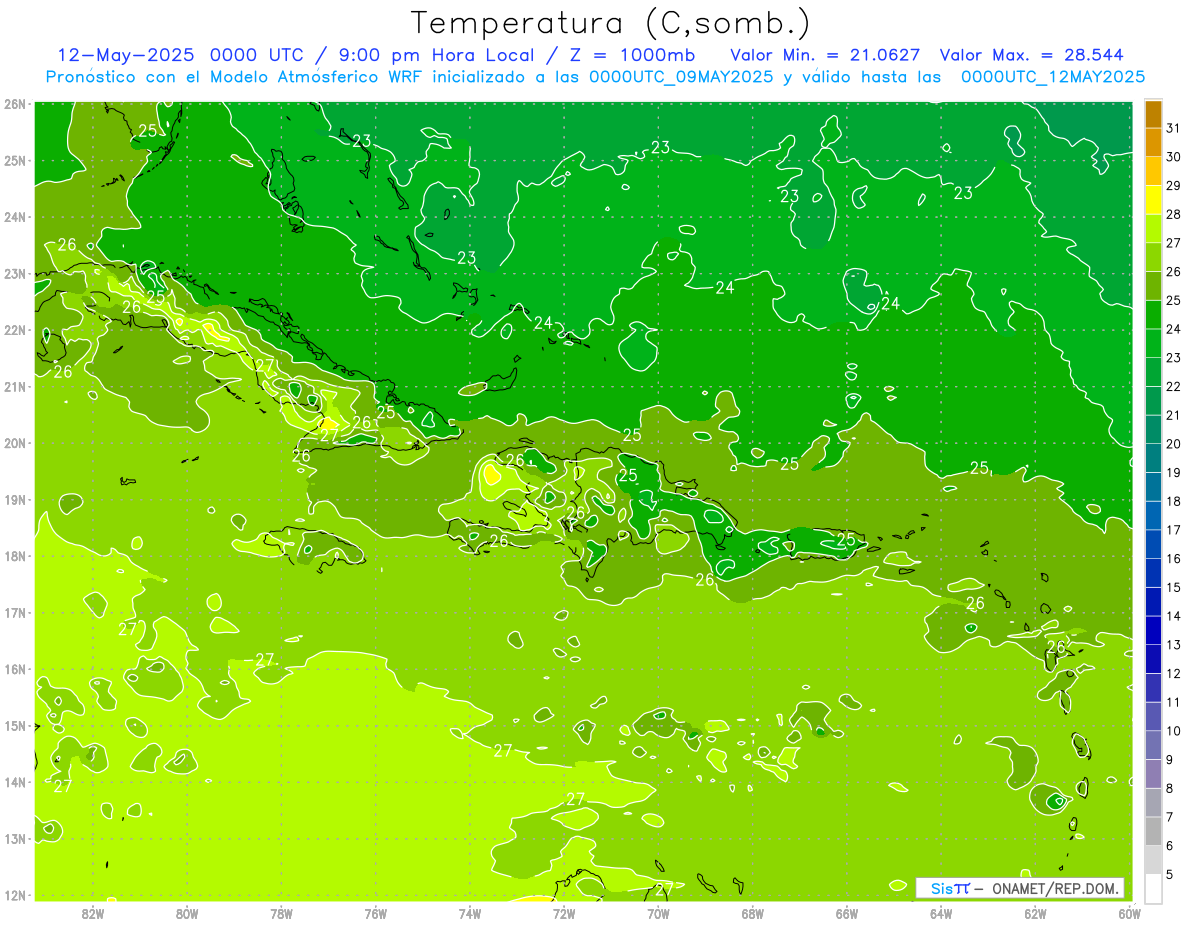1200x927 pixels.
Task: Click the 66W longitude axis label
Action: pyautogui.click(x=846, y=912)
